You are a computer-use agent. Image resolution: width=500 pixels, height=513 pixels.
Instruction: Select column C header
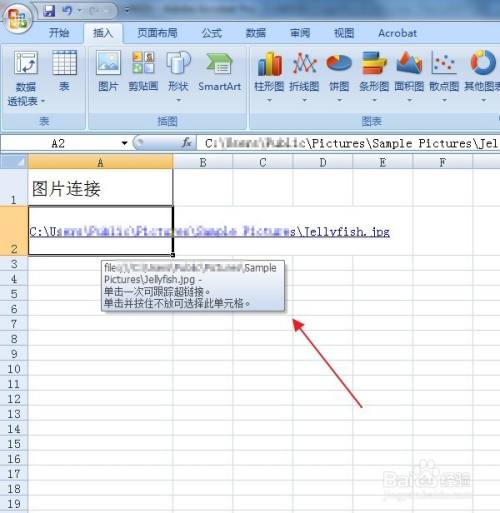[263, 162]
